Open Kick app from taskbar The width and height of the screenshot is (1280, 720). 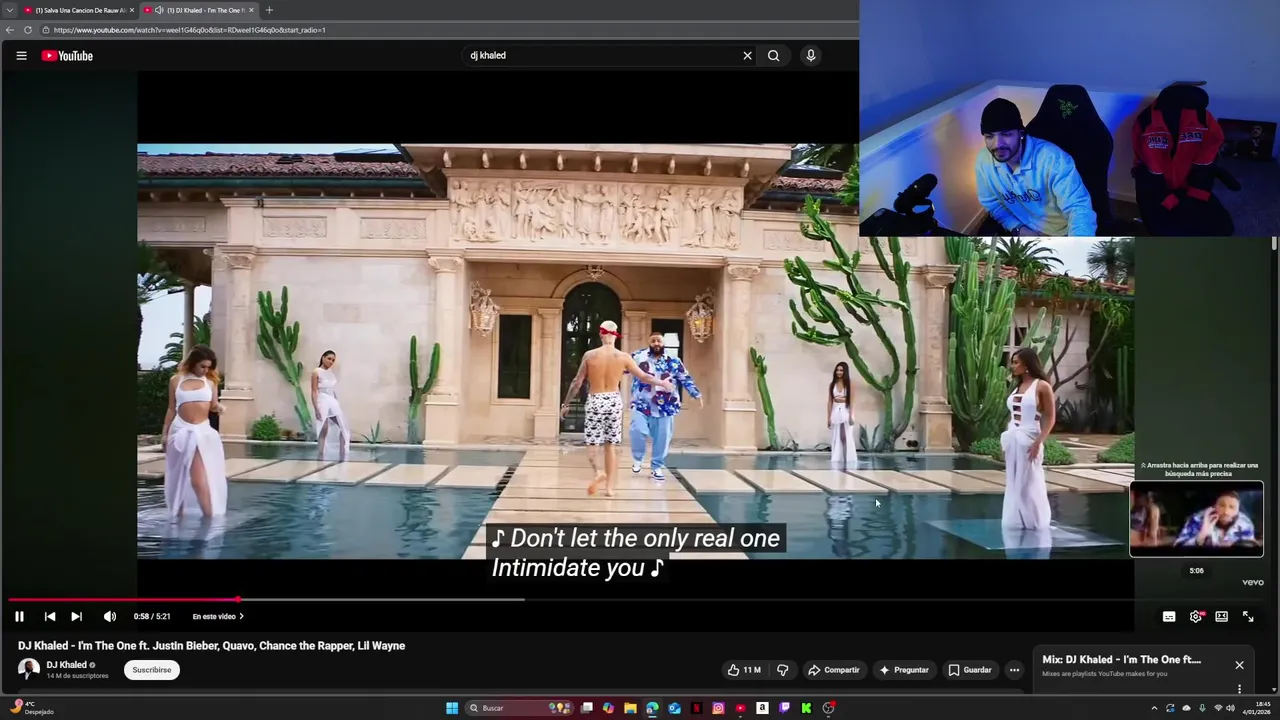(x=806, y=708)
